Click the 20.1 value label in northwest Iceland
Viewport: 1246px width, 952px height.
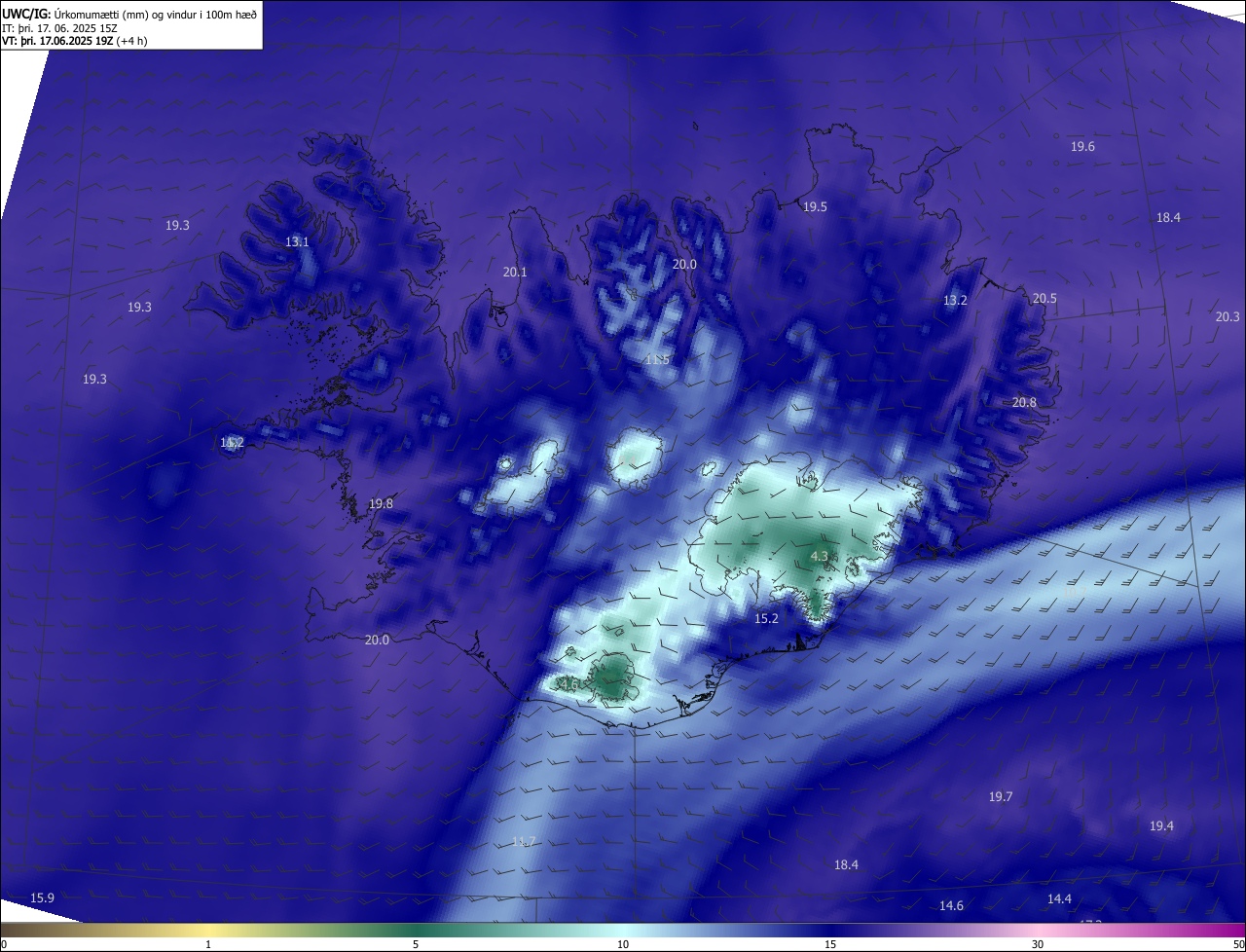515,272
